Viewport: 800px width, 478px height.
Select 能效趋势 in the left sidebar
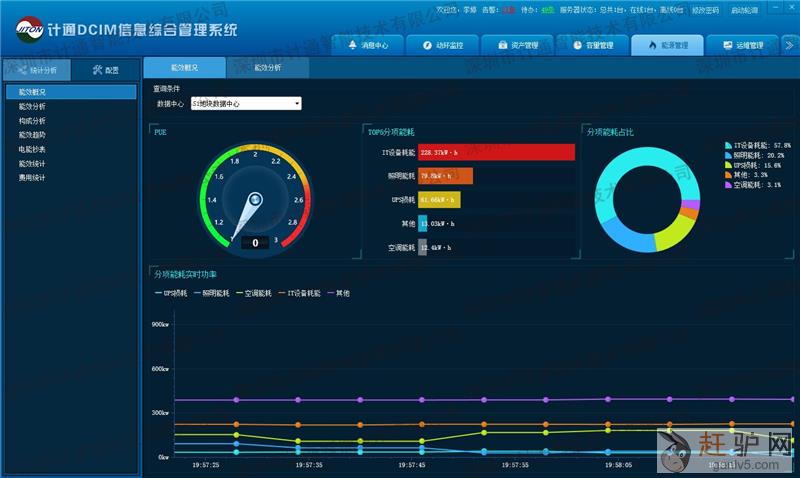click(x=32, y=134)
